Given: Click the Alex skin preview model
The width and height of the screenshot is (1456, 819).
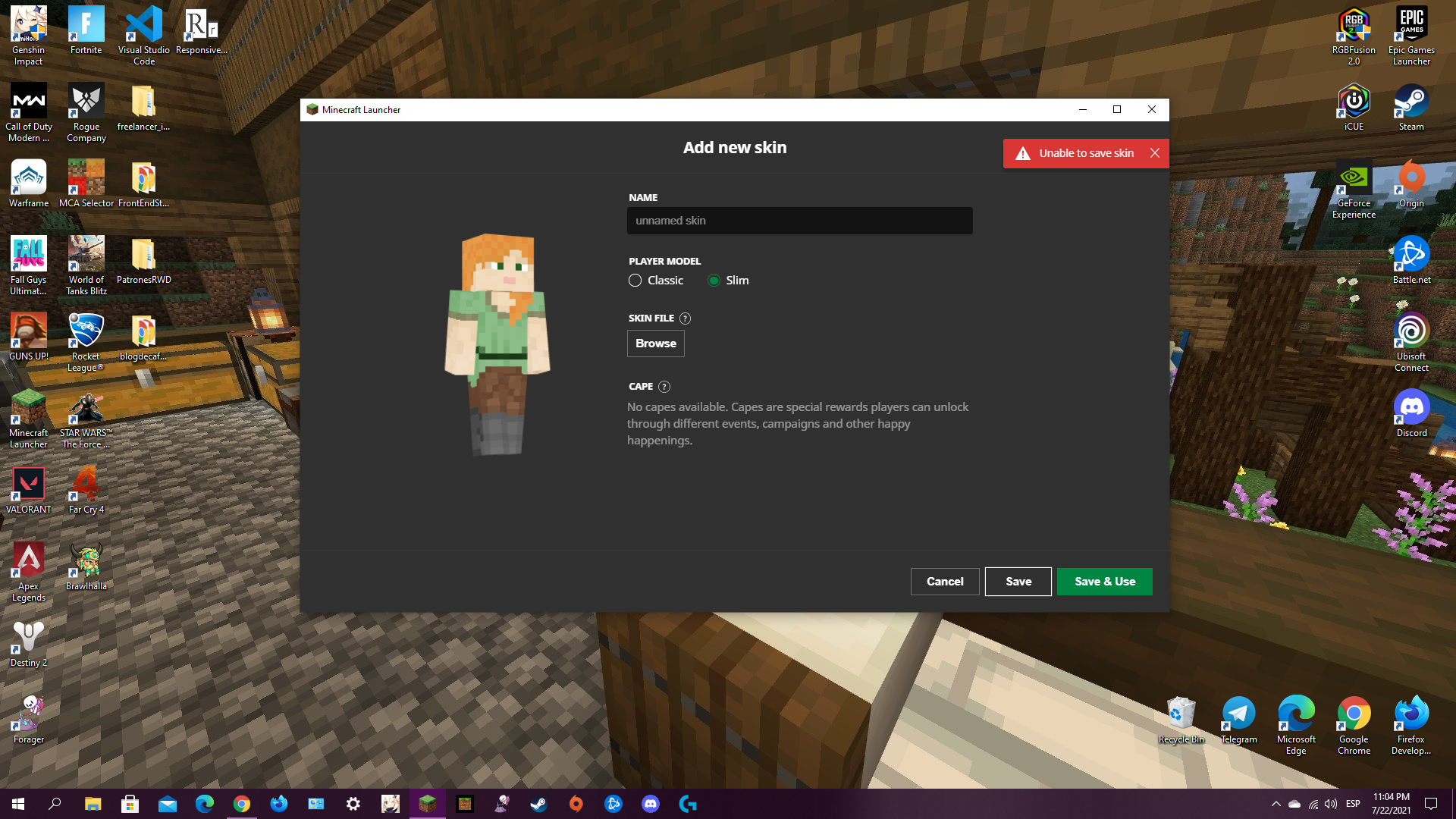Looking at the screenshot, I should [x=497, y=345].
